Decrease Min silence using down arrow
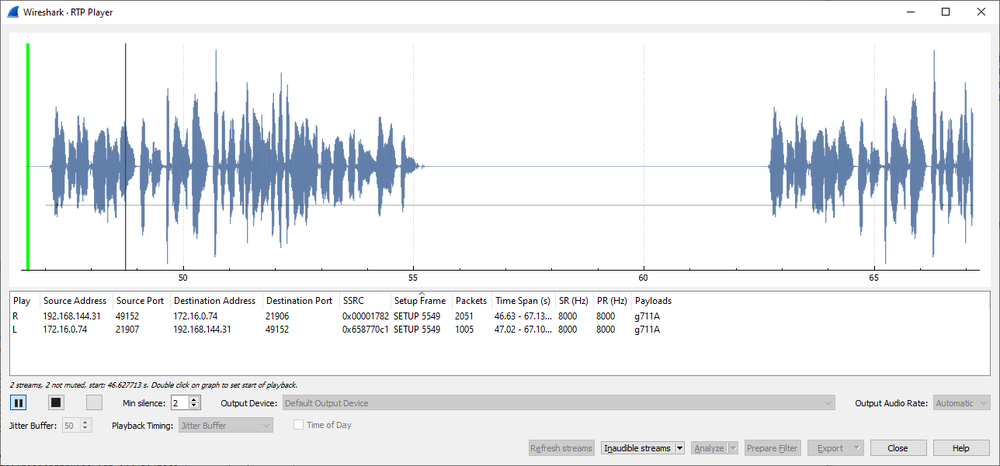1000x466 pixels. coord(195,406)
